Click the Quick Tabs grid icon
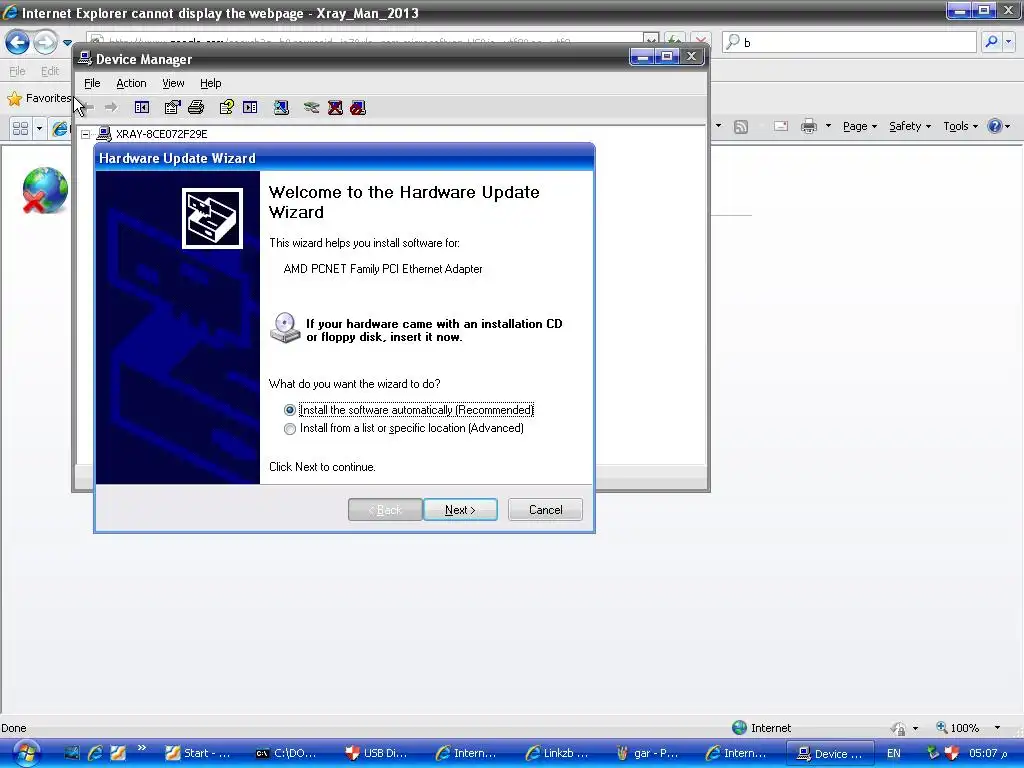1024x768 pixels. tap(20, 128)
